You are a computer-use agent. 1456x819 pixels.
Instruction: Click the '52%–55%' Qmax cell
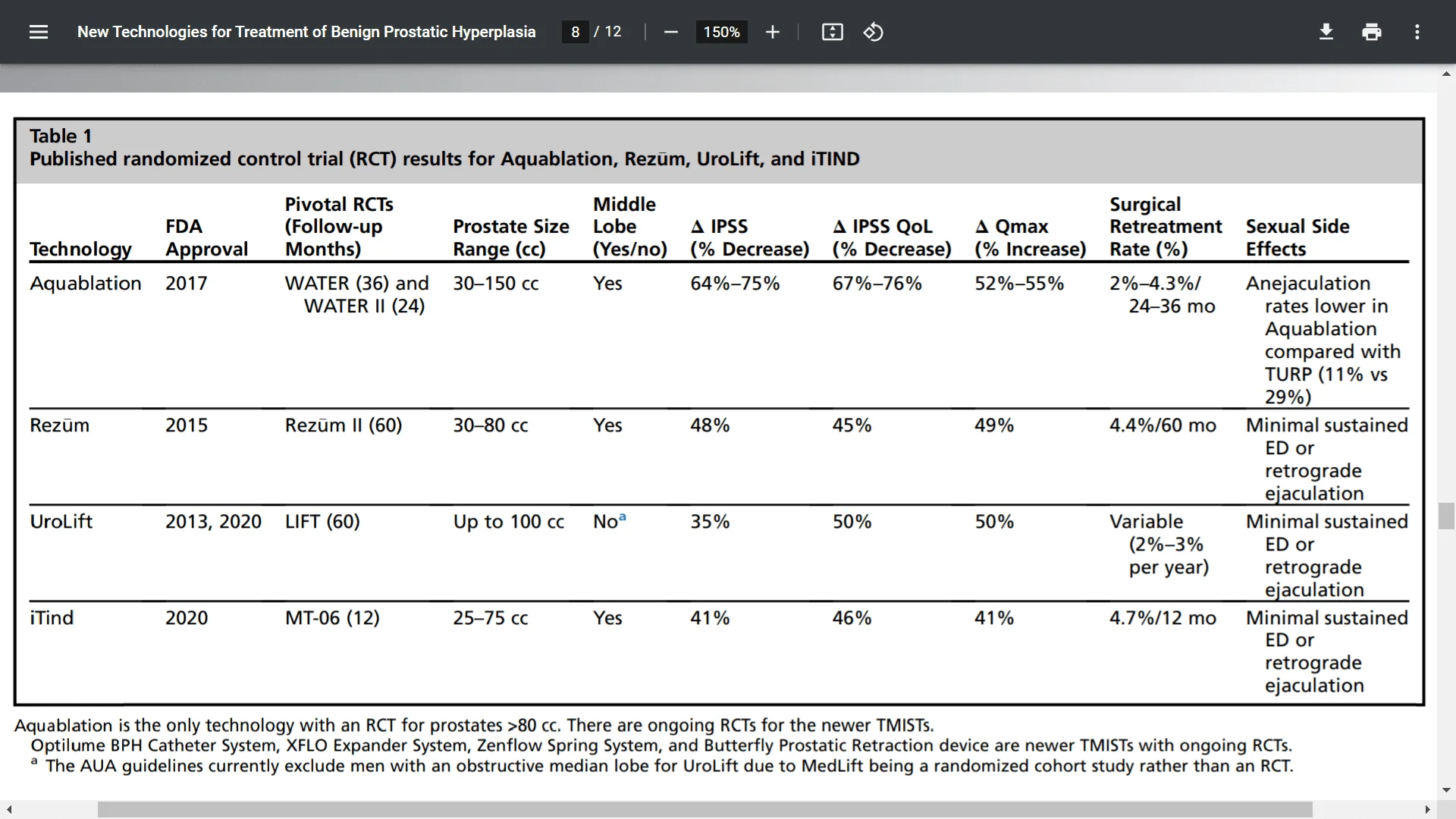1019,283
